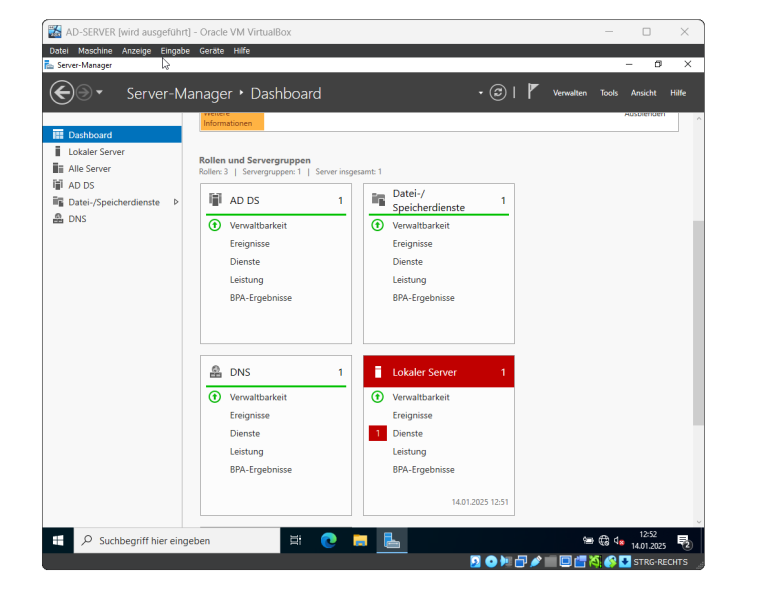Image resolution: width=768 pixels, height=592 pixels.
Task: Open the Tools menu
Action: click(609, 93)
